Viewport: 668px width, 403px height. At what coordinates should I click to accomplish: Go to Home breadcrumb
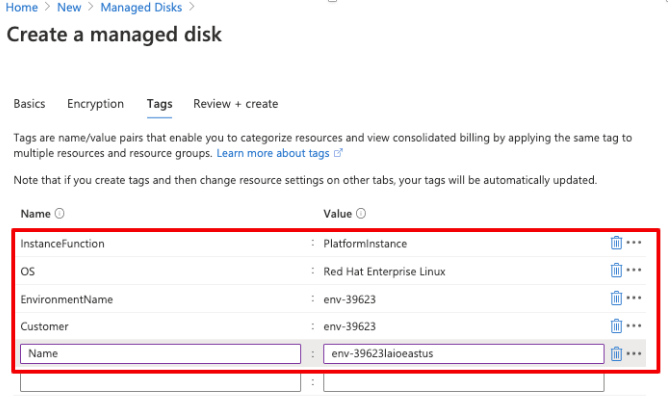click(x=22, y=8)
